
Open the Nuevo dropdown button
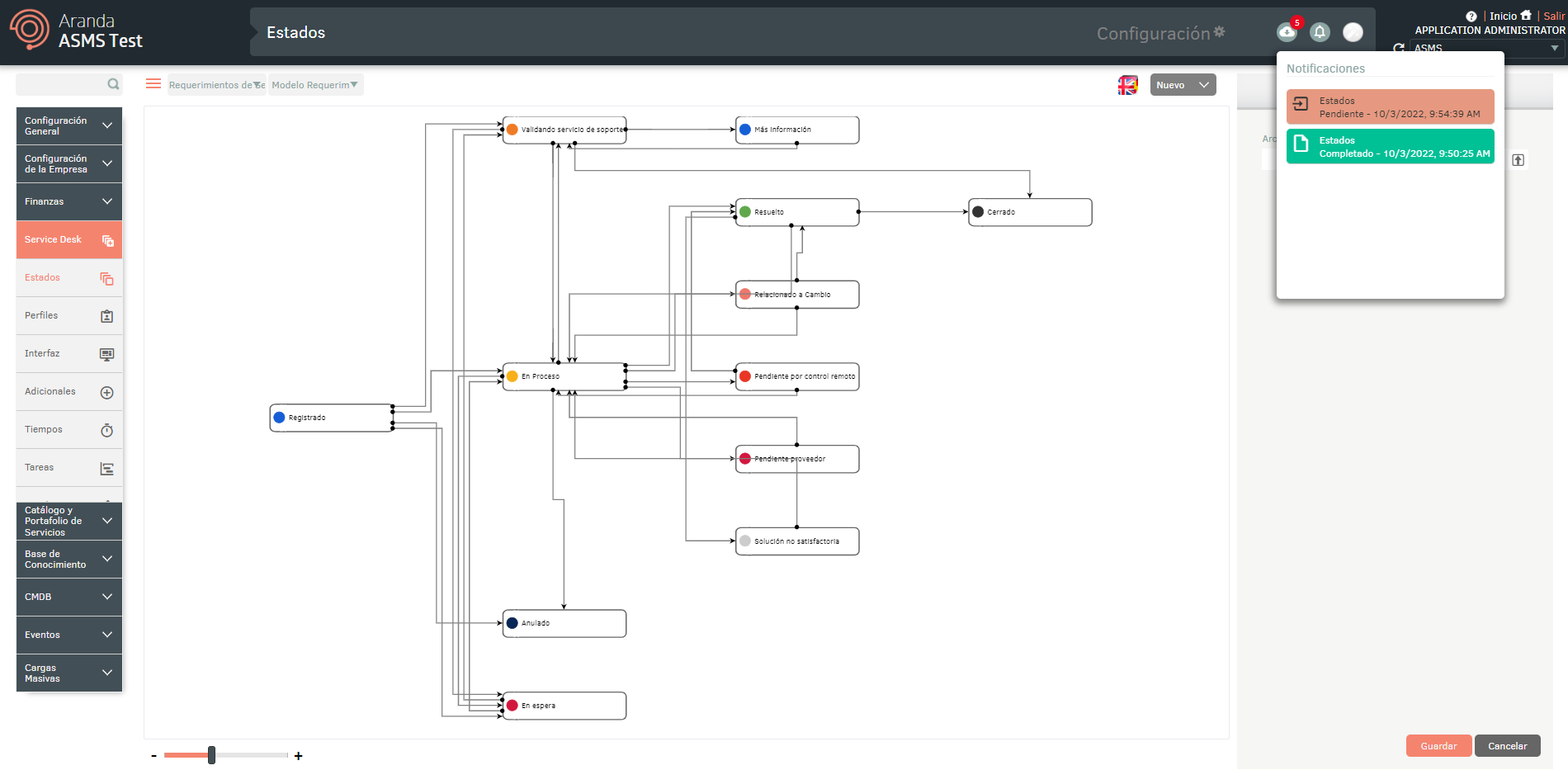[1183, 85]
